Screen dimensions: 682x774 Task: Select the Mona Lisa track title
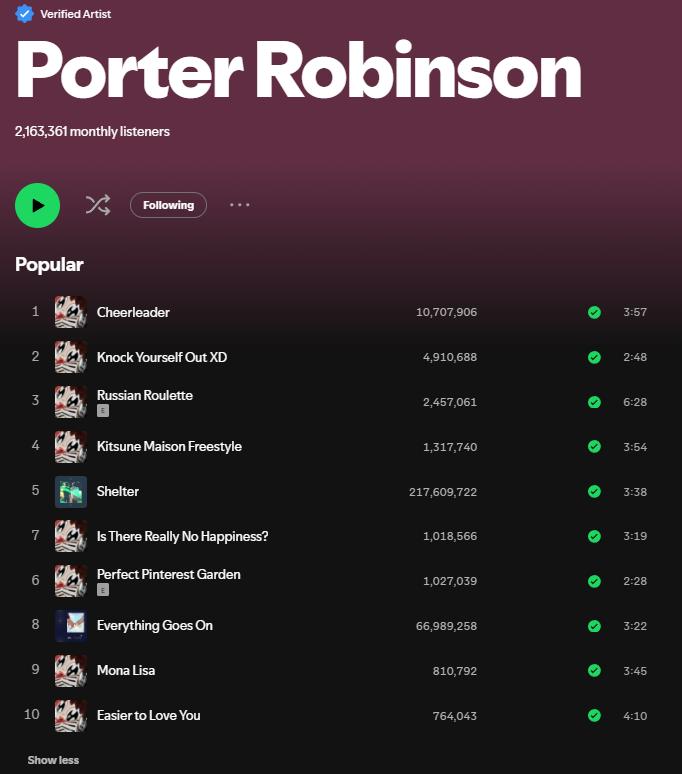(x=126, y=670)
